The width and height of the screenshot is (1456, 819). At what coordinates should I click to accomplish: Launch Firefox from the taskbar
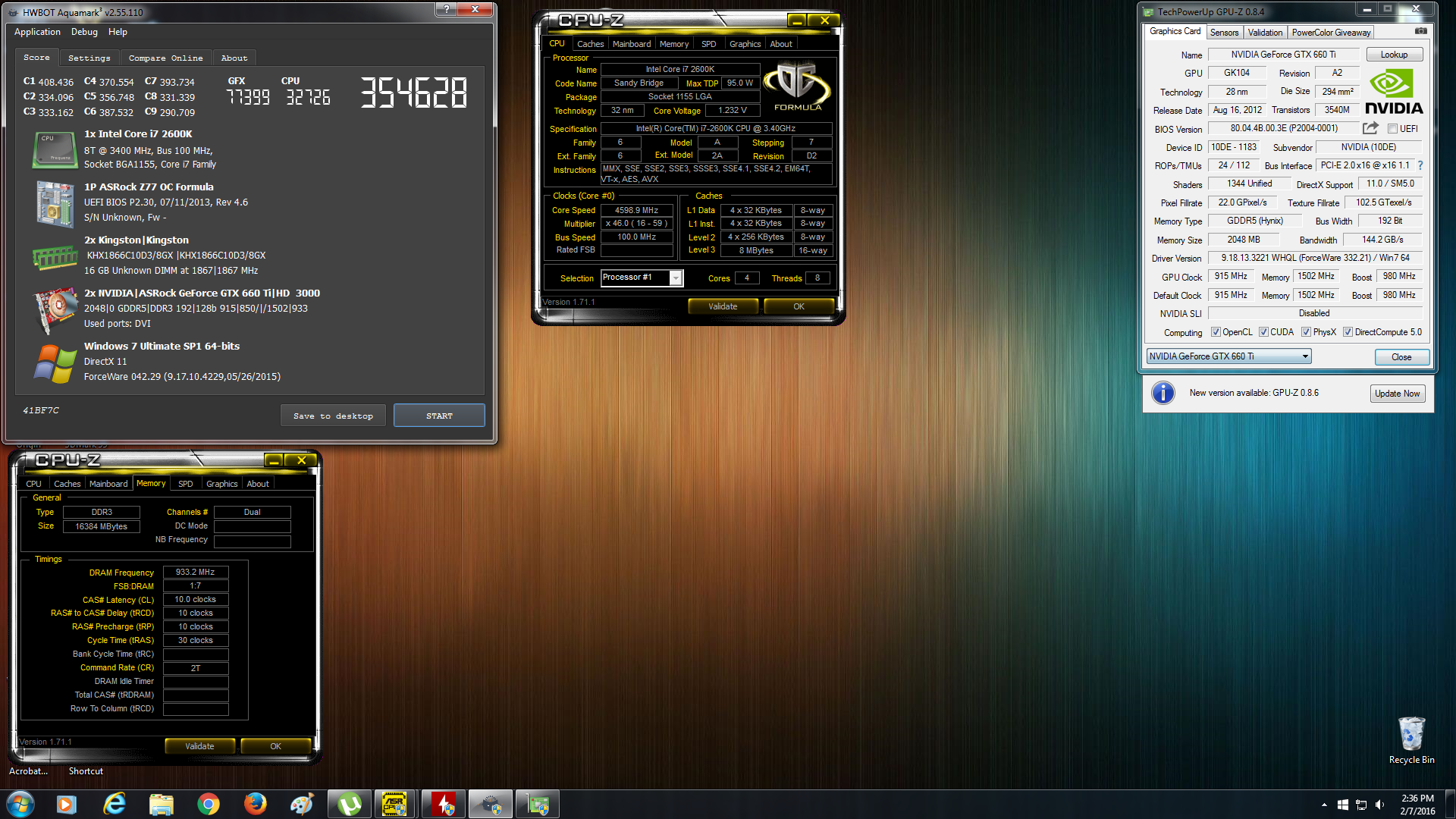coord(256,804)
